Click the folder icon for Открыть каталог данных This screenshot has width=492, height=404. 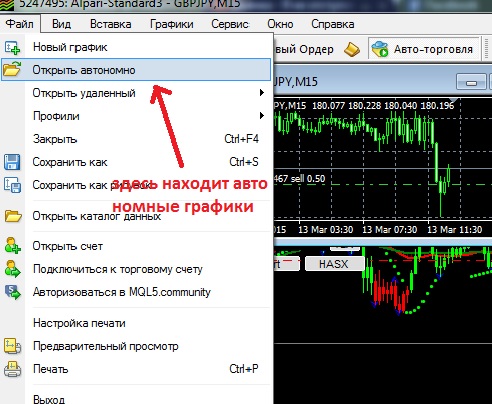pos(13,216)
